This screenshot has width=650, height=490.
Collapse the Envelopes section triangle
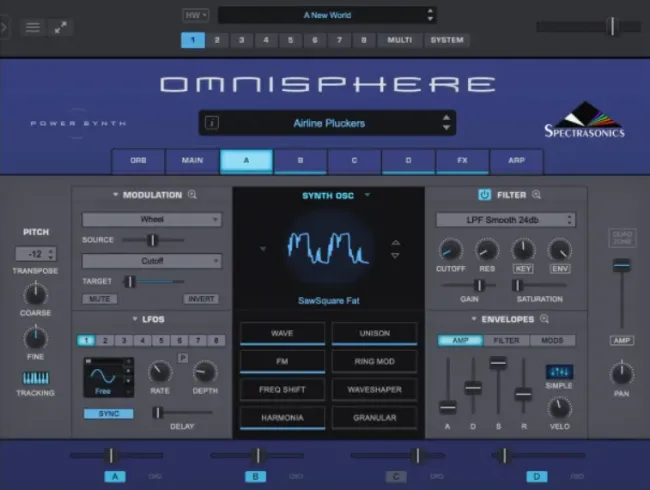(x=474, y=319)
